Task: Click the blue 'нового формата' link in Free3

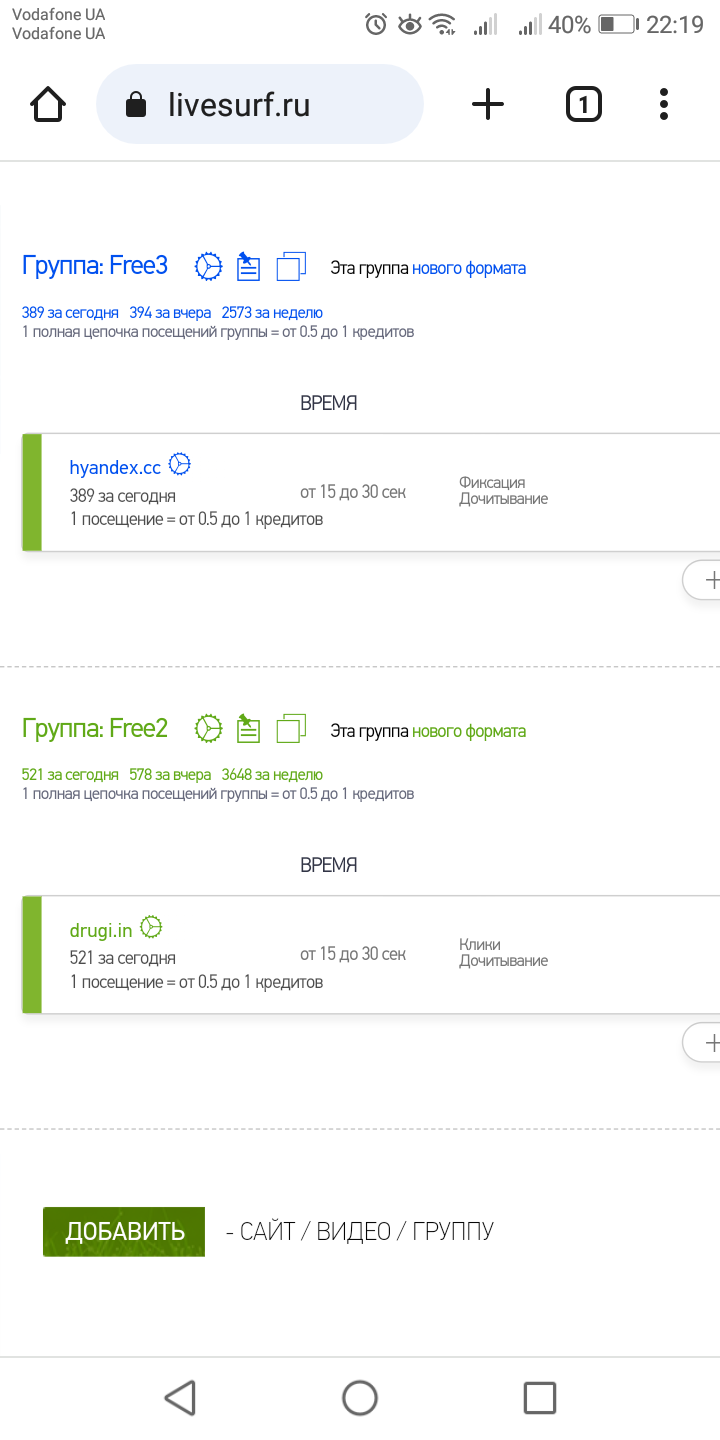Action: pyautogui.click(x=469, y=268)
